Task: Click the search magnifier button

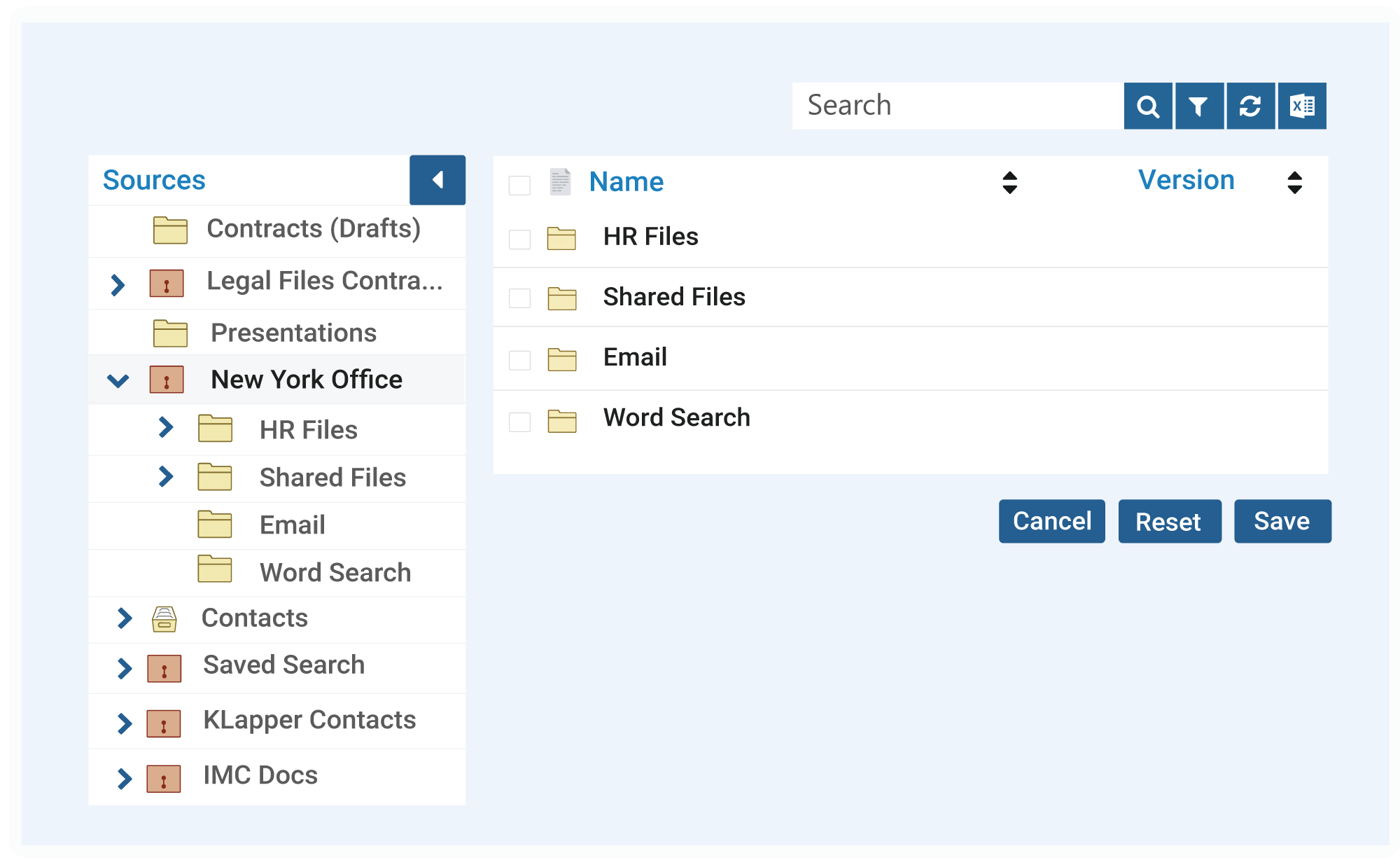Action: [1148, 106]
